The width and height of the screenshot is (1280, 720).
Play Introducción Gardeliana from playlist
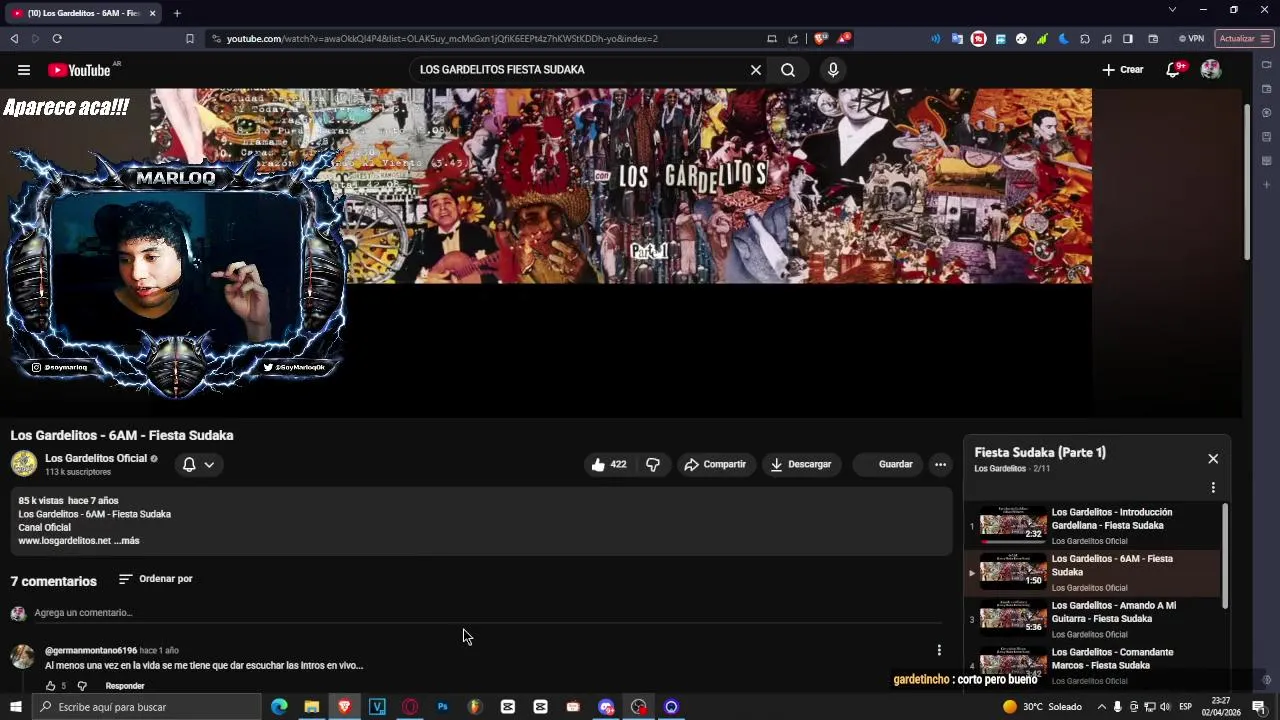[1092, 525]
